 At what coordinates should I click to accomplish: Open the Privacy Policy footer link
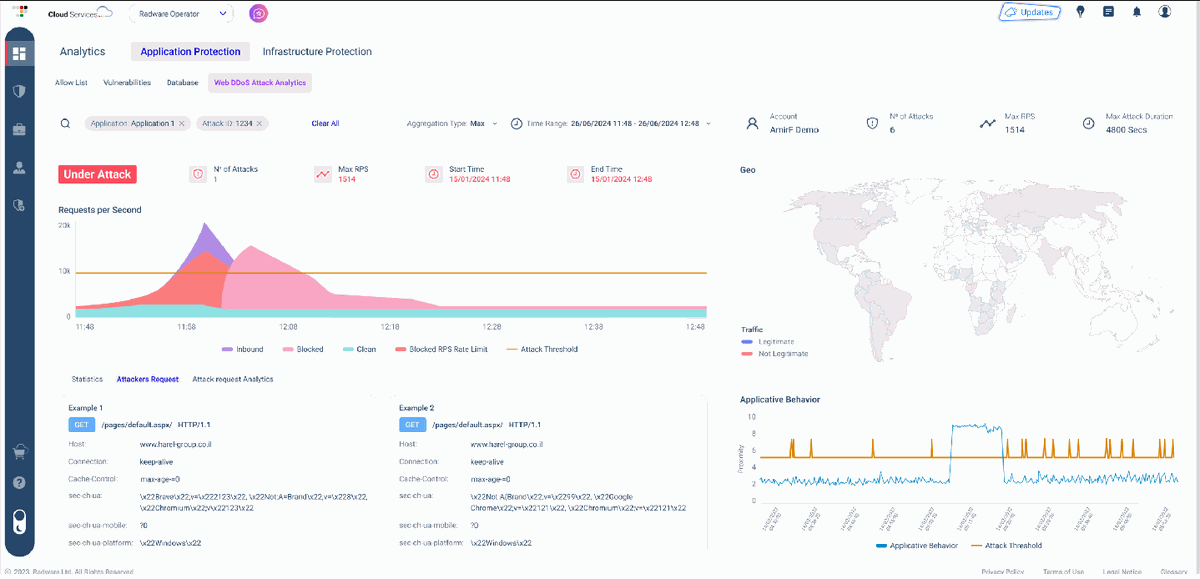[x=1004, y=571]
